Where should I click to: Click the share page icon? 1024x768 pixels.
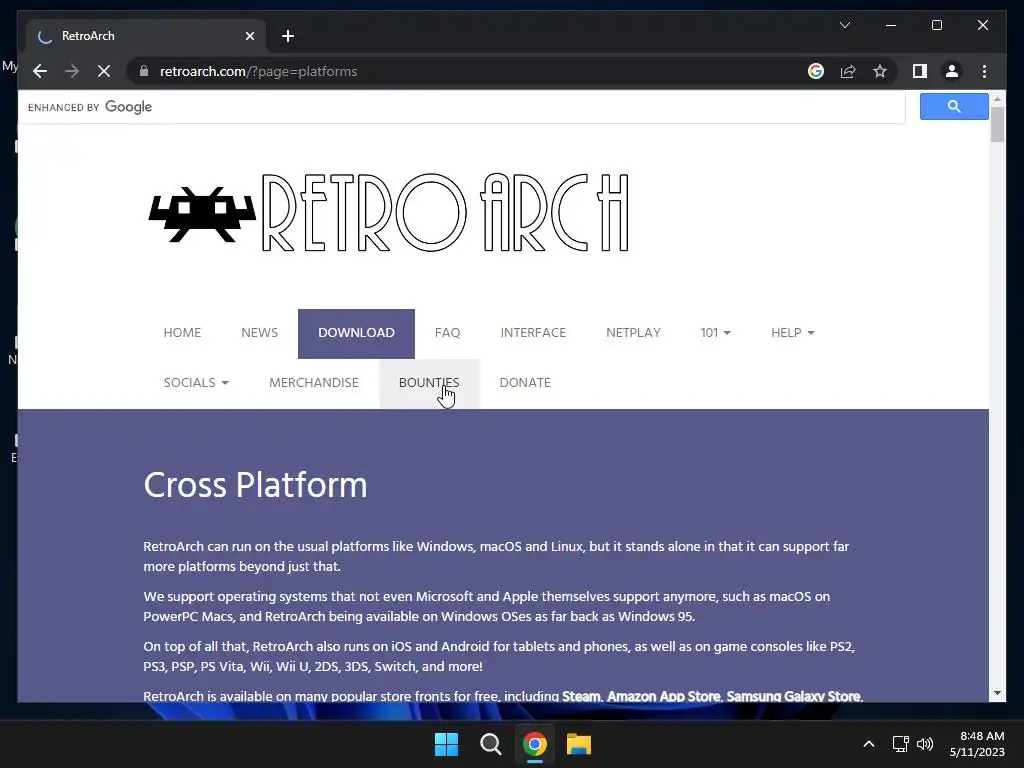848,71
